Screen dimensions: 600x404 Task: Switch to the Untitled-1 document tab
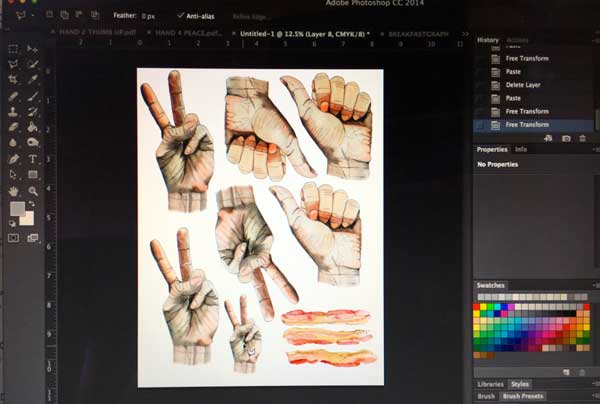pos(305,34)
